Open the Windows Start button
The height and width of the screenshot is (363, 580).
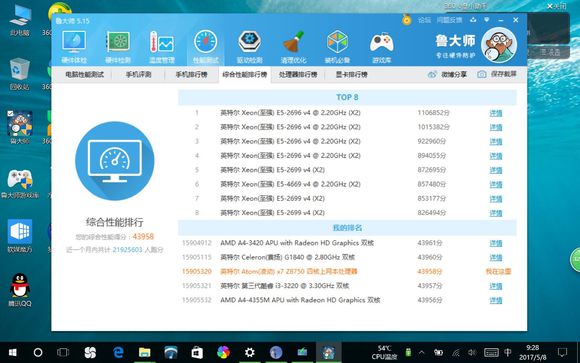point(13,352)
